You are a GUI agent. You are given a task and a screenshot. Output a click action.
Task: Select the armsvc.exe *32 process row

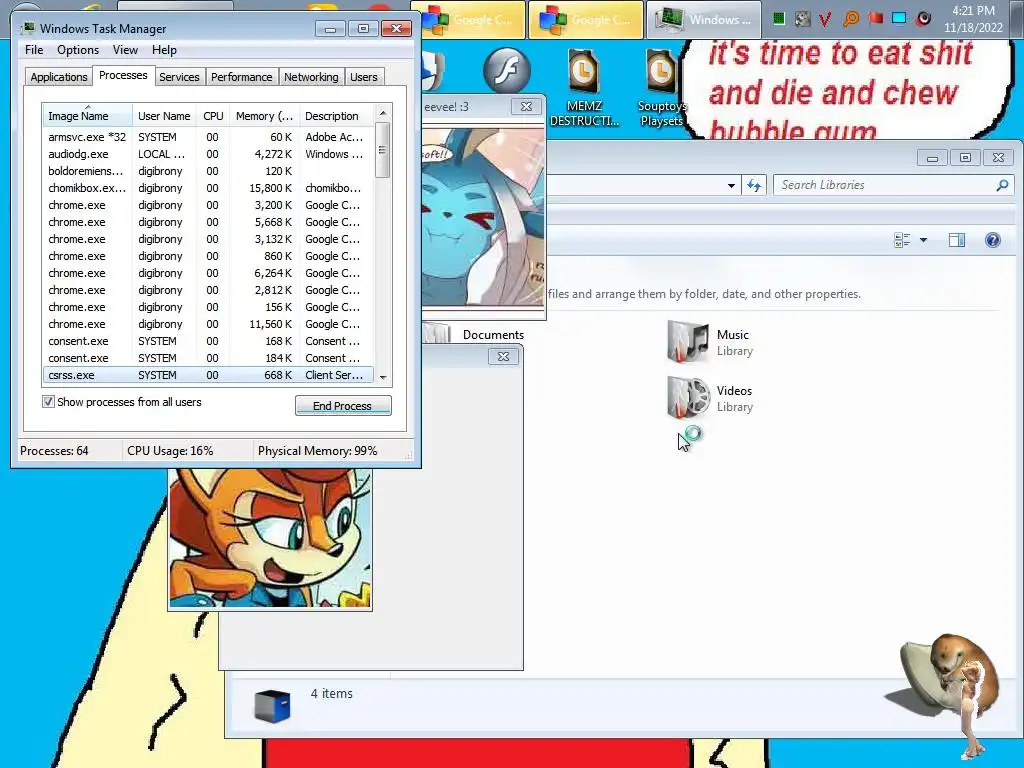pos(208,137)
